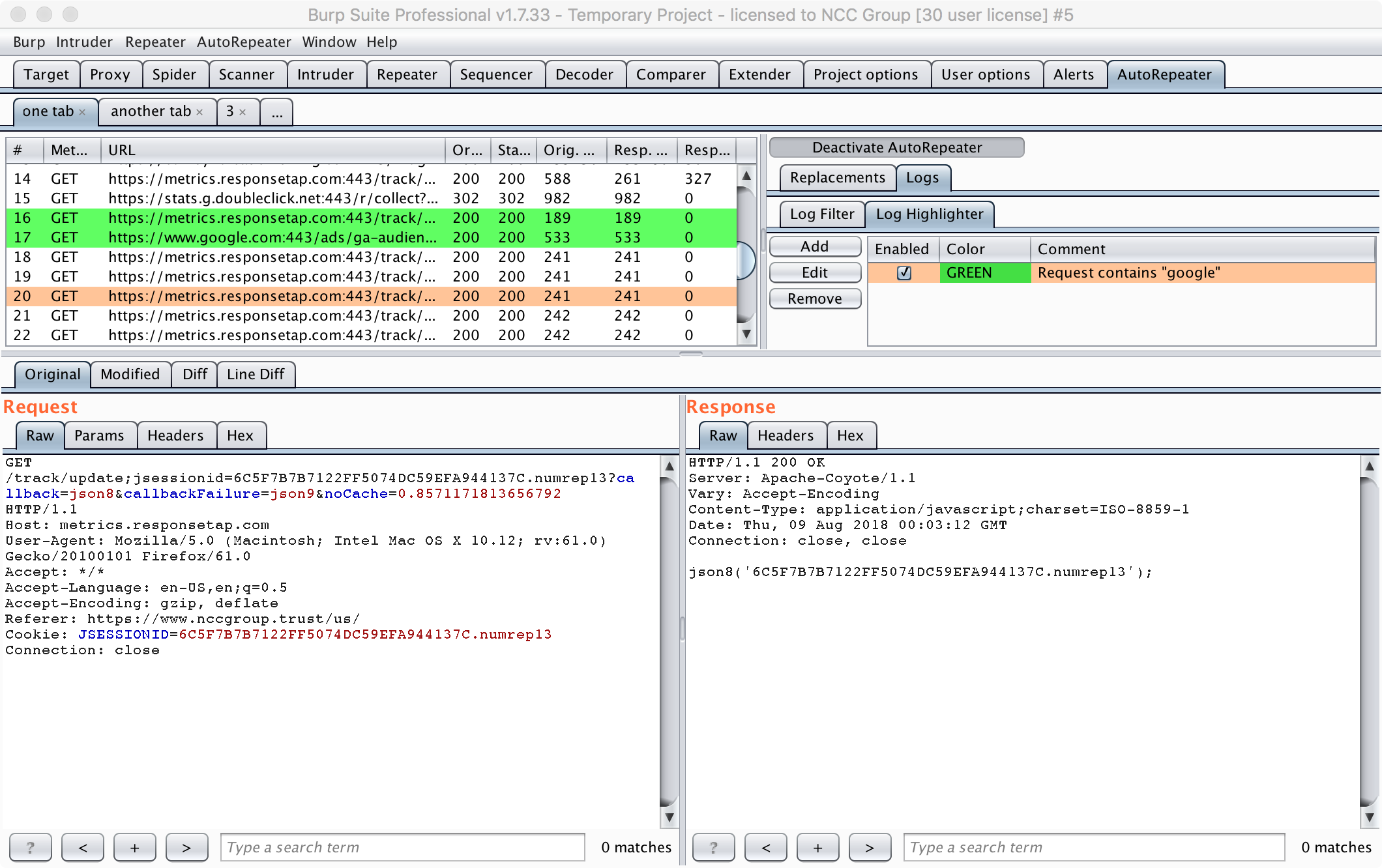Screen dimensions: 1382x868
Task: Click request search previous '<' button
Action: click(x=83, y=847)
